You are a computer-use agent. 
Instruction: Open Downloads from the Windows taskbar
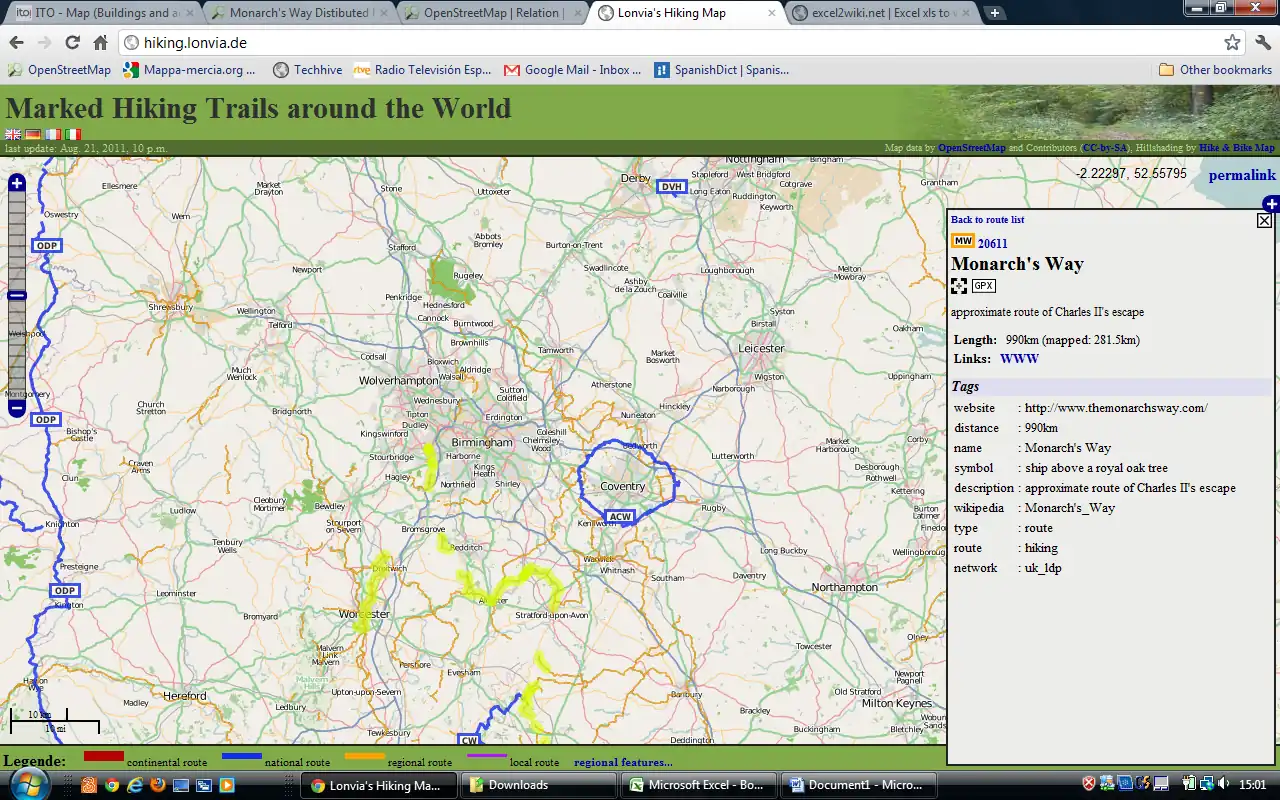click(x=540, y=785)
